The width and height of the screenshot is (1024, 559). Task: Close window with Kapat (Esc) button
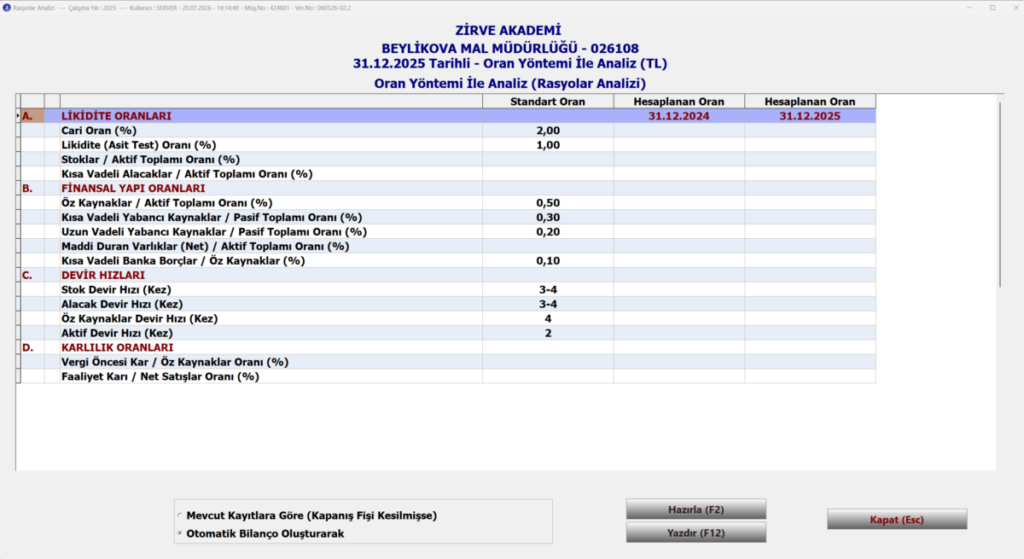897,520
